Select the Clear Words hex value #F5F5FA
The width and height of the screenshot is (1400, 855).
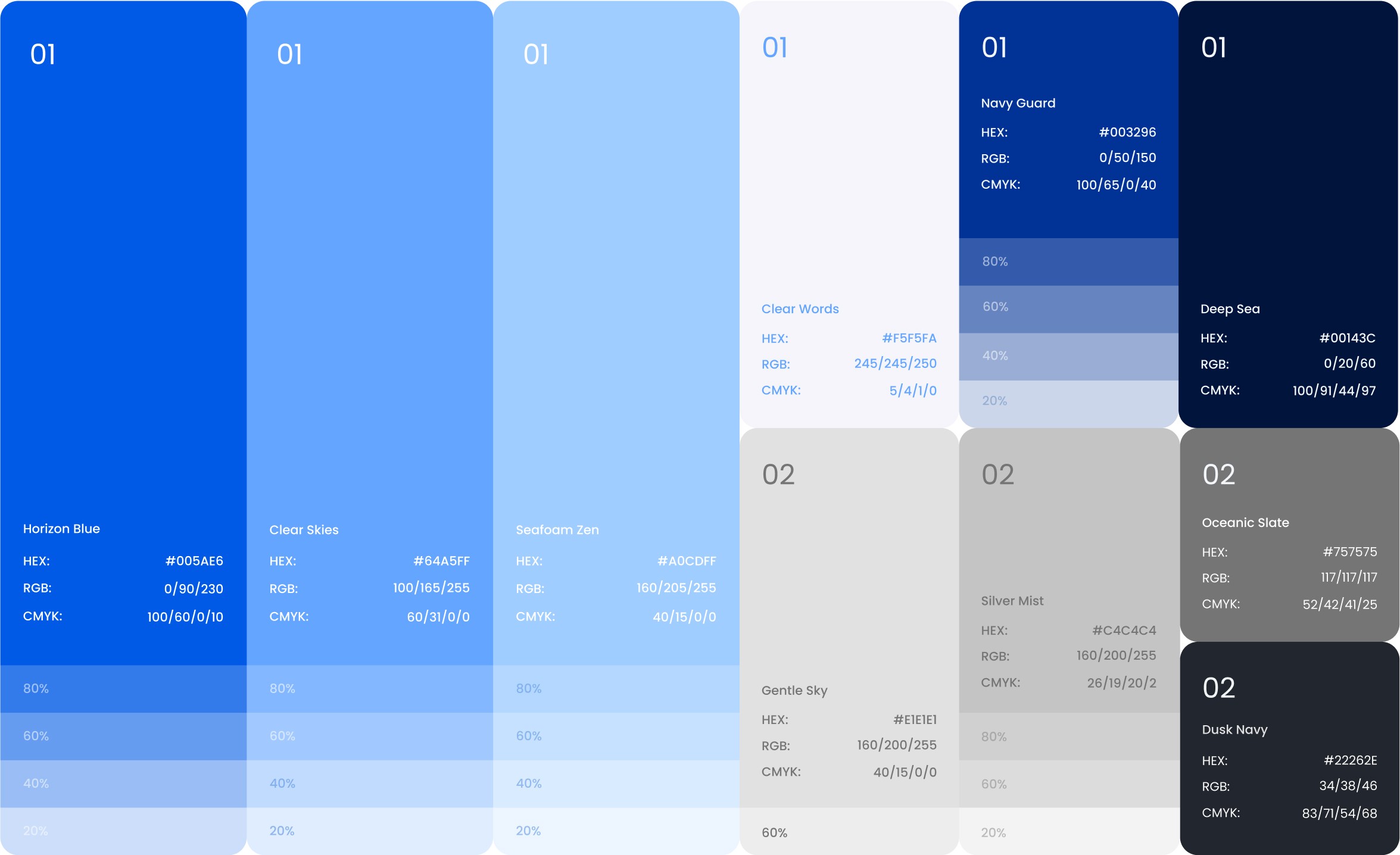click(x=909, y=338)
